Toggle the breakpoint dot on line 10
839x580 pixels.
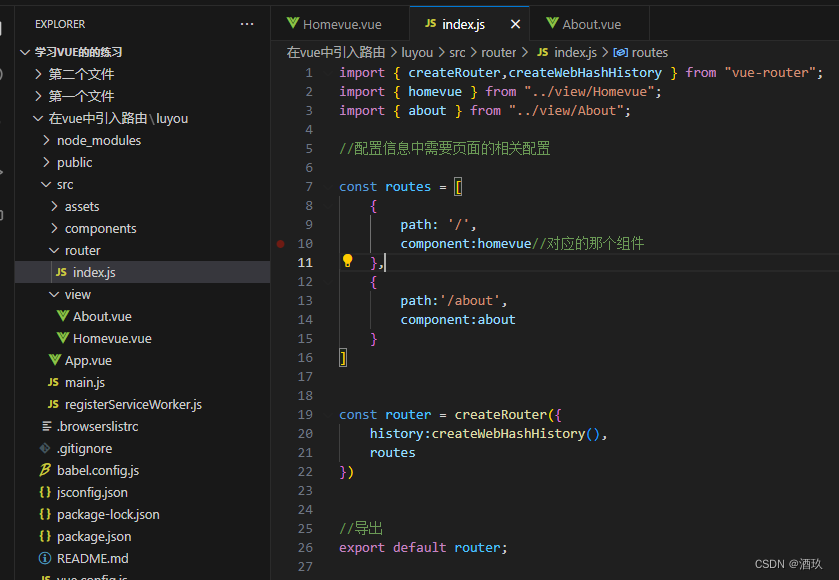pos(280,243)
